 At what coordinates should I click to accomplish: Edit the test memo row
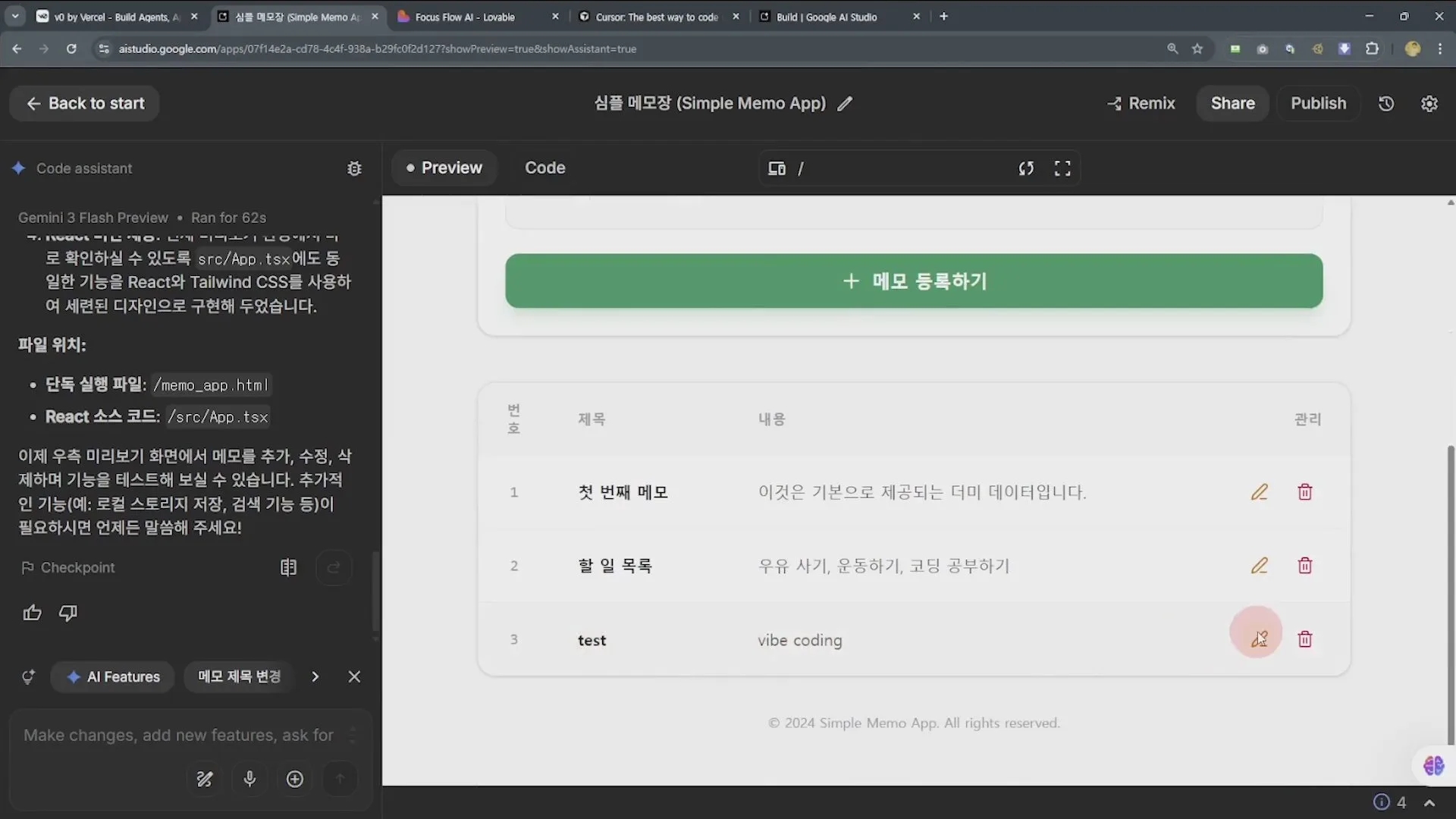pyautogui.click(x=1259, y=639)
